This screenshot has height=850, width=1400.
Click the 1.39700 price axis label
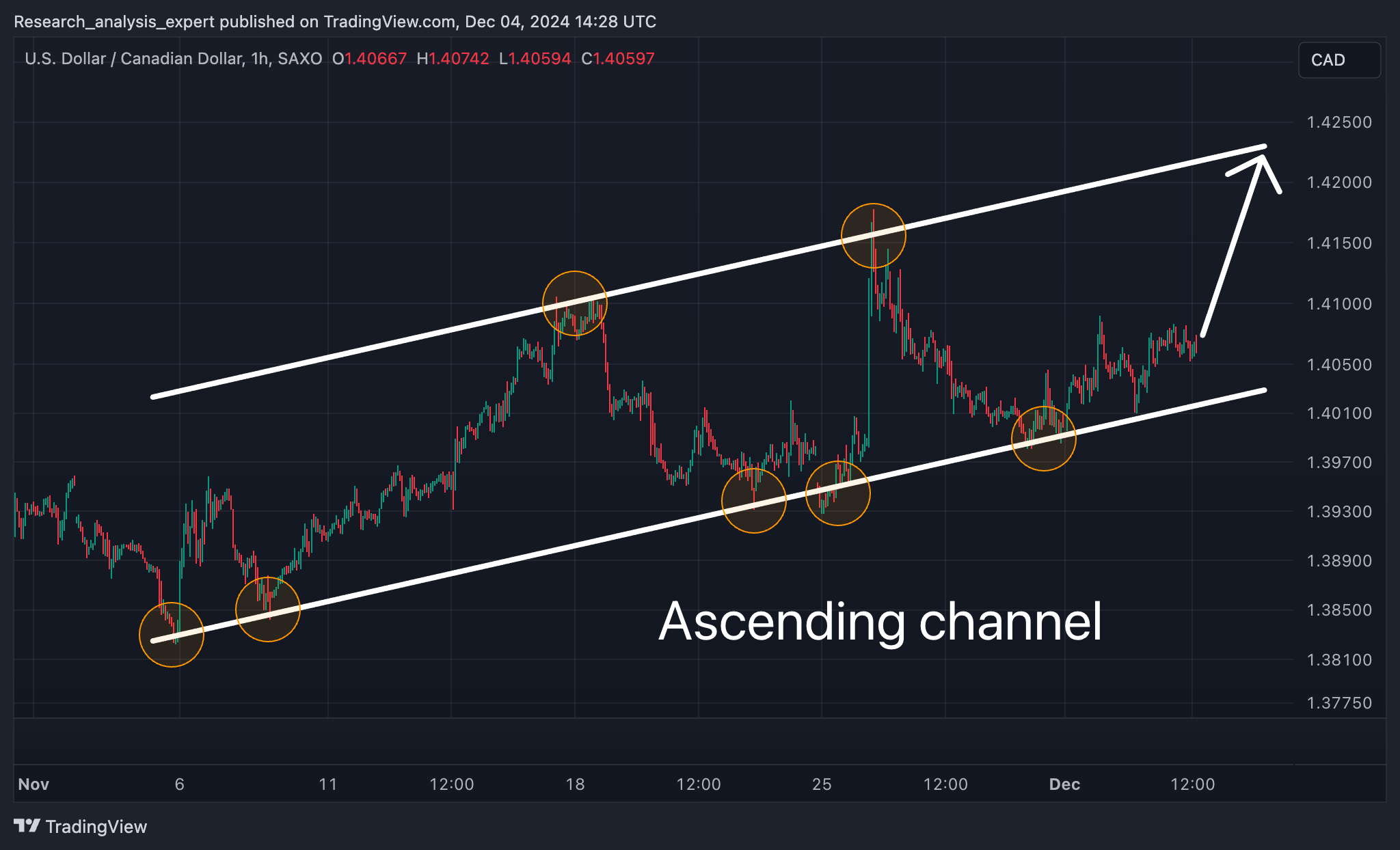[1339, 463]
